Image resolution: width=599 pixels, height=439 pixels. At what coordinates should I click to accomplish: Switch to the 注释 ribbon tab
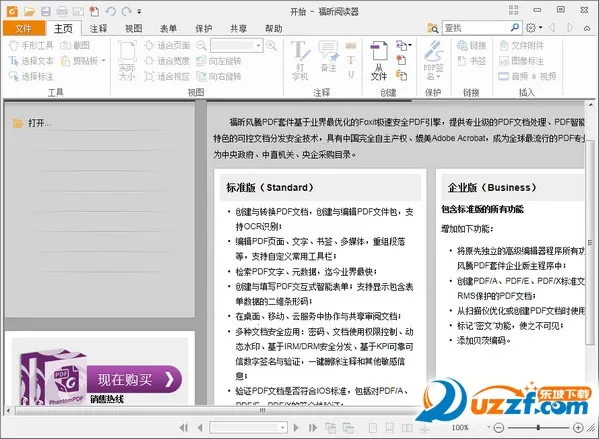[98, 29]
